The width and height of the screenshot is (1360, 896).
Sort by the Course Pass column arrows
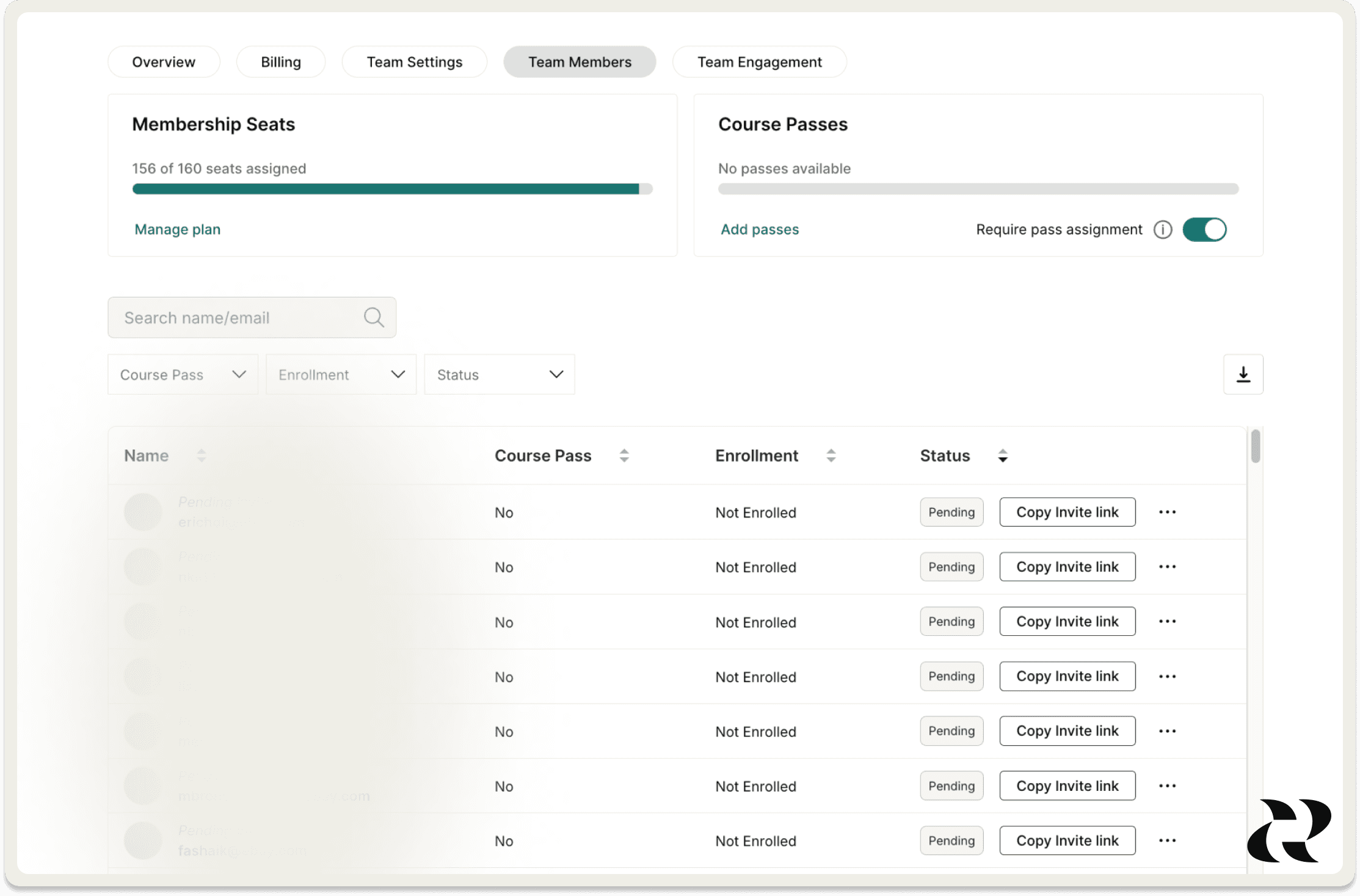click(x=624, y=456)
